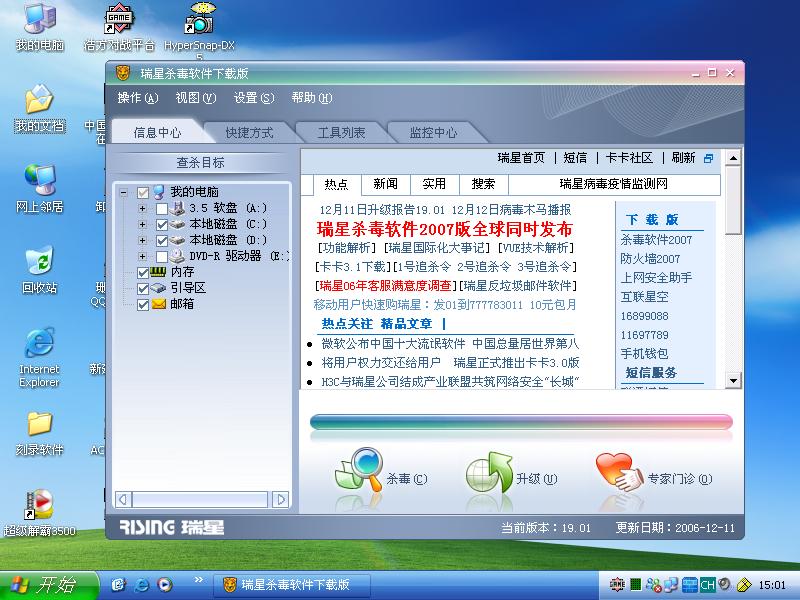Click the CH language indicator in tray
The height and width of the screenshot is (600, 800).
[708, 584]
